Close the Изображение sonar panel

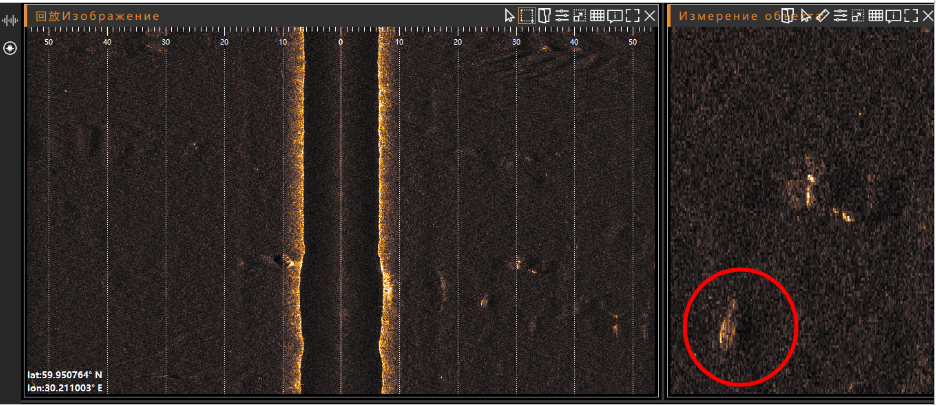click(650, 16)
